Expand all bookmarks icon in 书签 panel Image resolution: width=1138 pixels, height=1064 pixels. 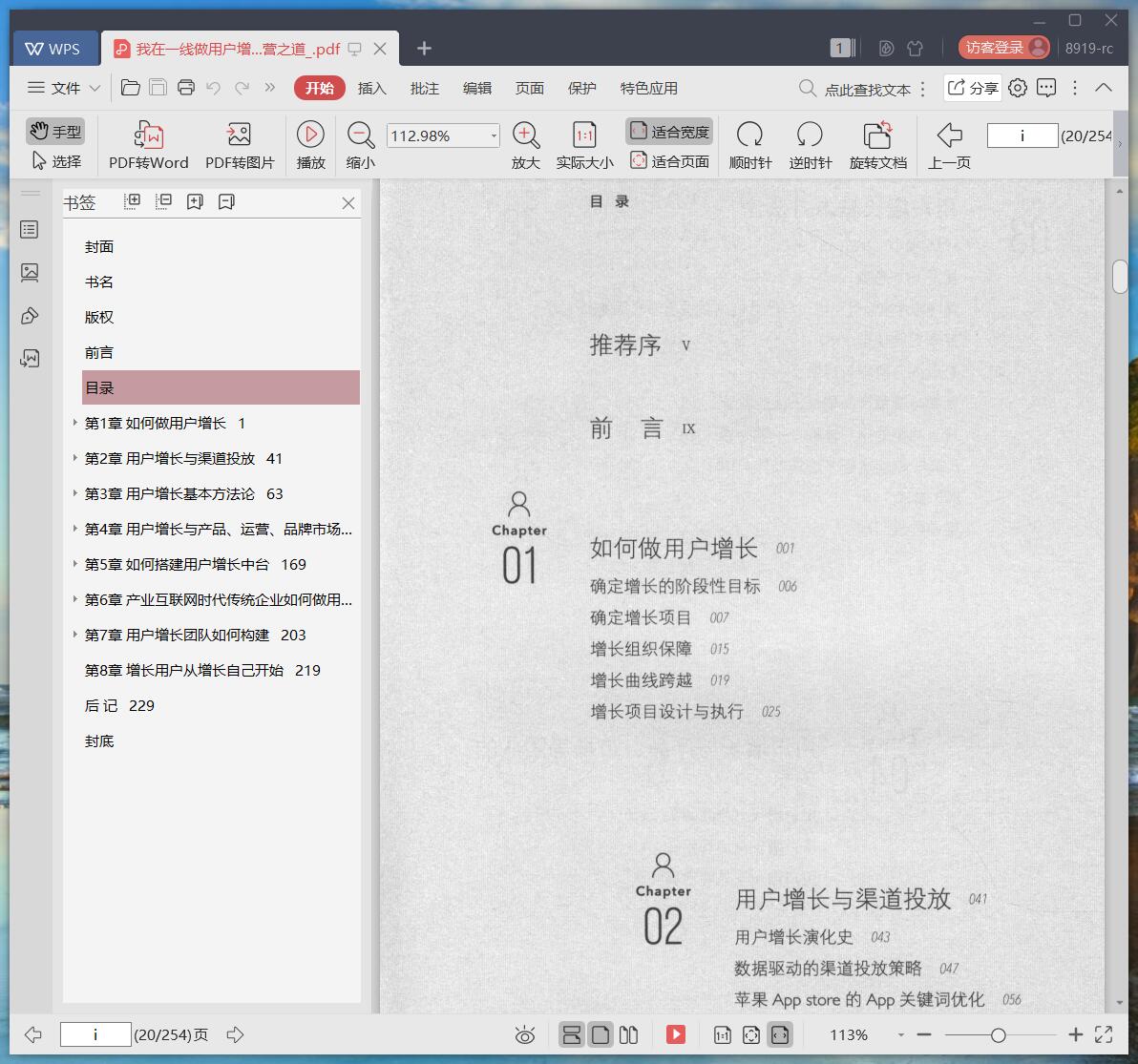(132, 201)
